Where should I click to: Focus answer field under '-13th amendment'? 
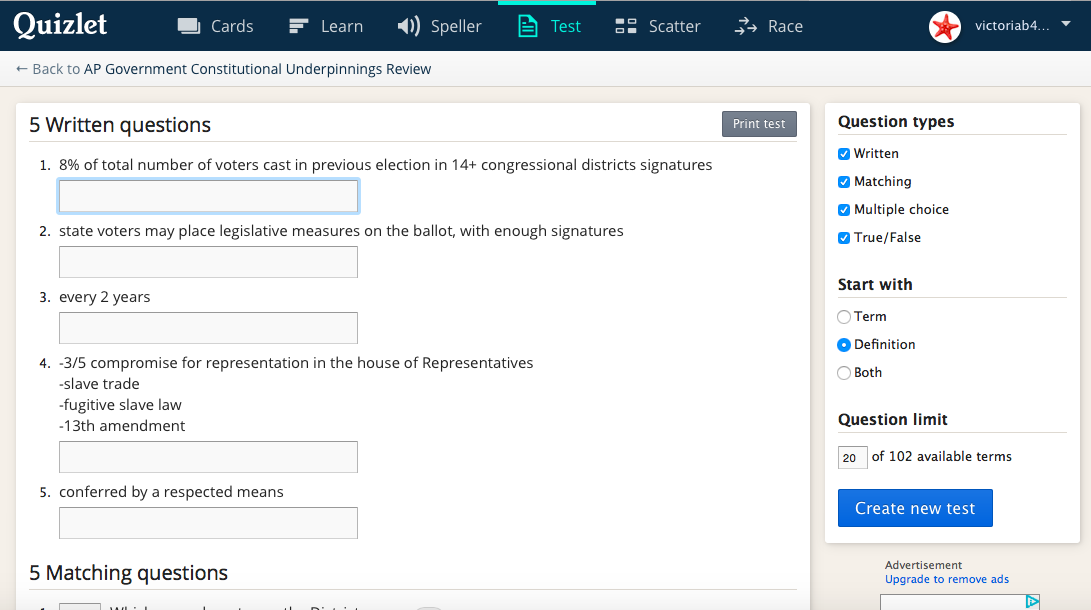[208, 457]
